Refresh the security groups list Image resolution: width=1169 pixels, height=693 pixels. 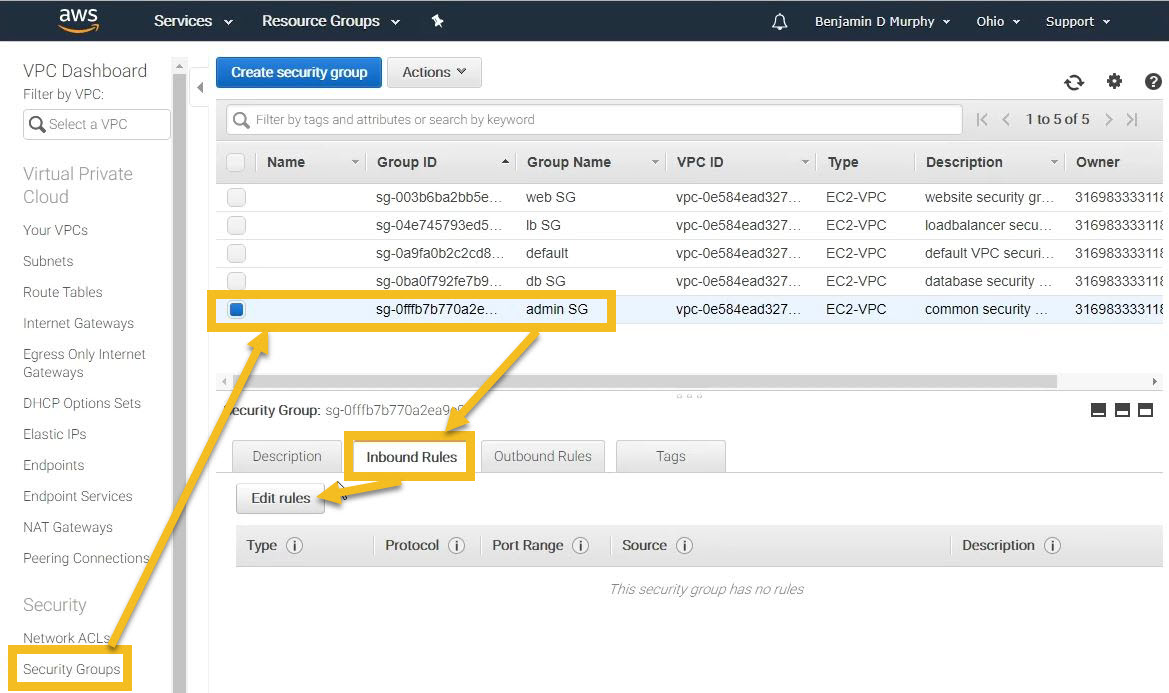[x=1074, y=82]
